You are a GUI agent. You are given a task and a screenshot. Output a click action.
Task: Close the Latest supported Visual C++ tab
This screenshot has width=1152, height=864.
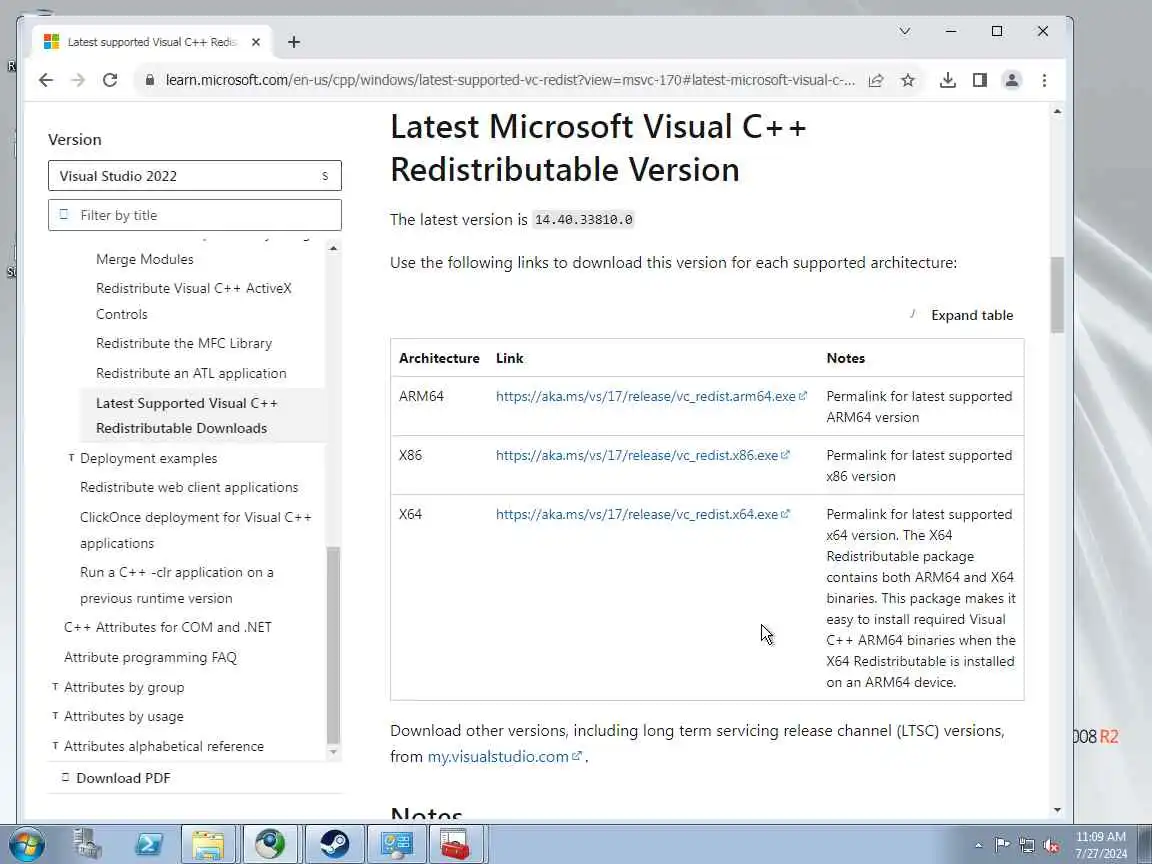(256, 42)
